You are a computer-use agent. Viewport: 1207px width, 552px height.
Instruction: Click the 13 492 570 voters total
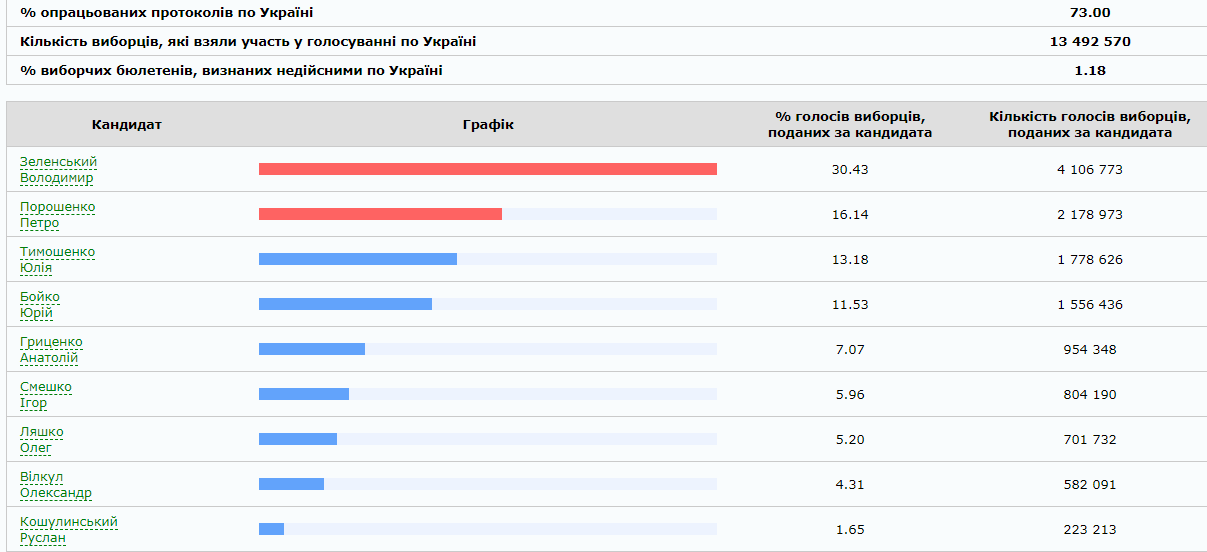(1090, 42)
